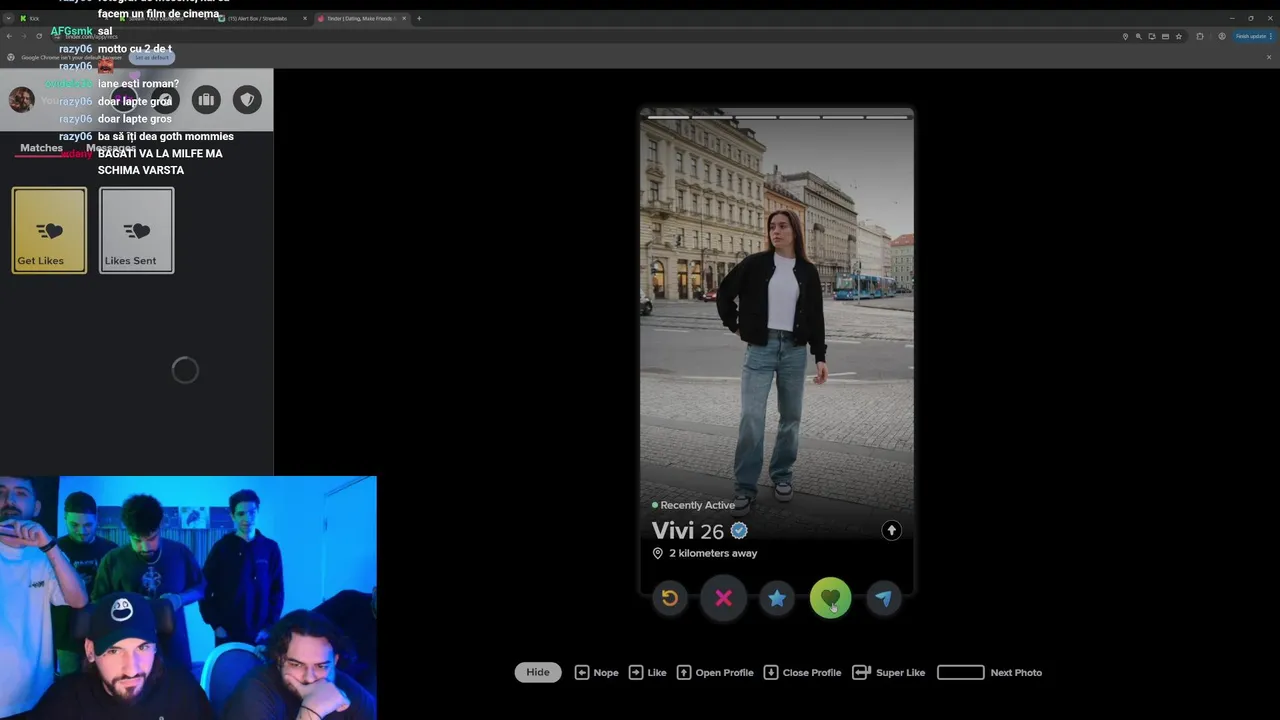Click the briefcase Work Mode icon
Viewport: 1280px width, 720px height.
[206, 99]
